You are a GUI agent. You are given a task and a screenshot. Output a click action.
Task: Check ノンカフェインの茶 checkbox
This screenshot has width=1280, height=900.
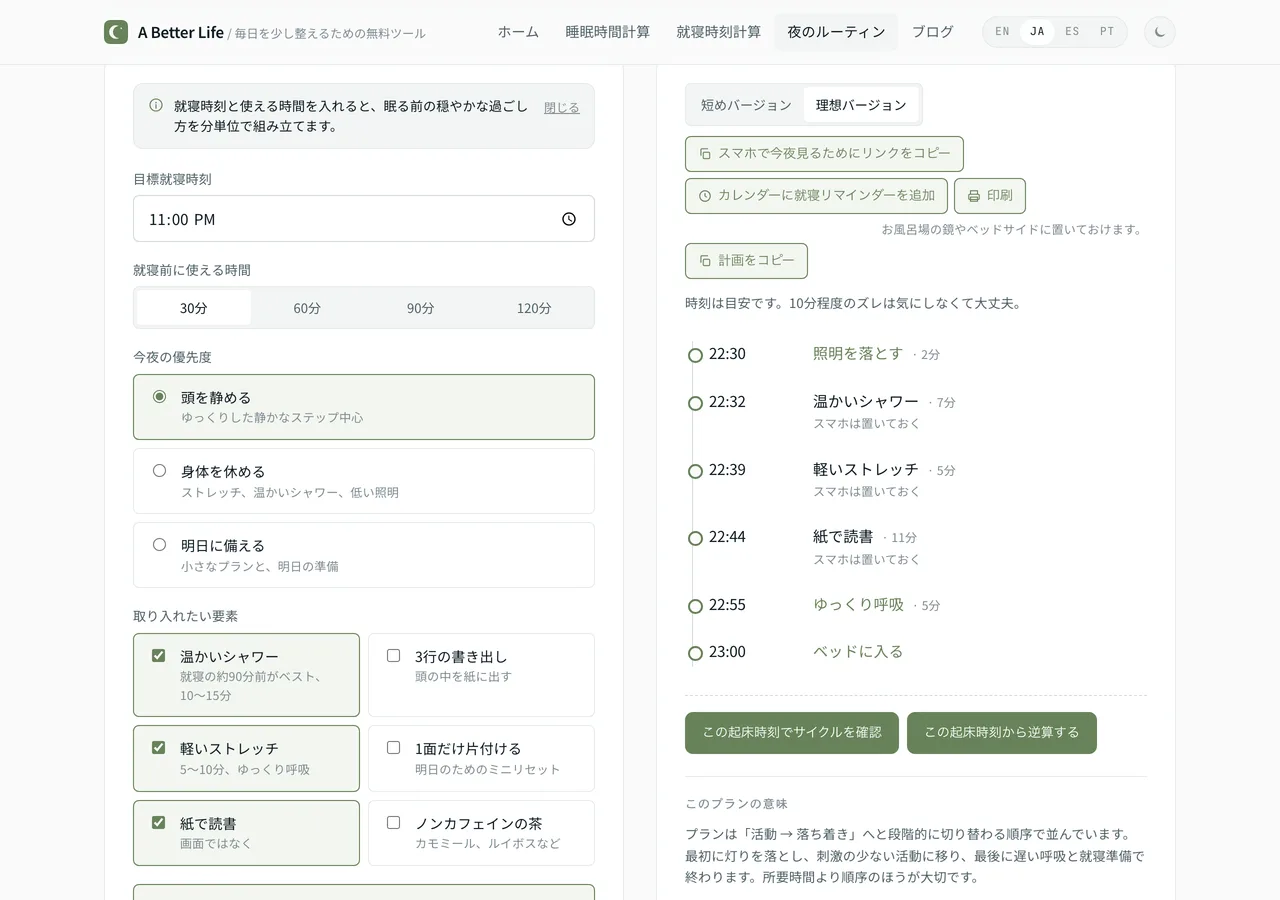tap(393, 822)
